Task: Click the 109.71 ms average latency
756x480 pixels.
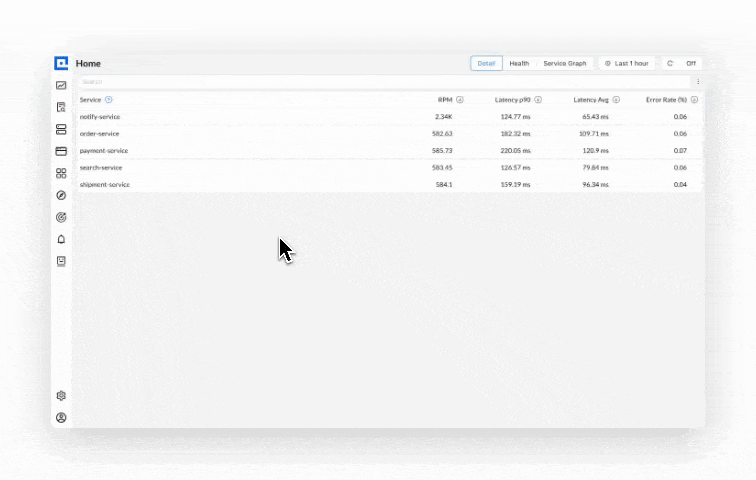Action: [x=594, y=133]
